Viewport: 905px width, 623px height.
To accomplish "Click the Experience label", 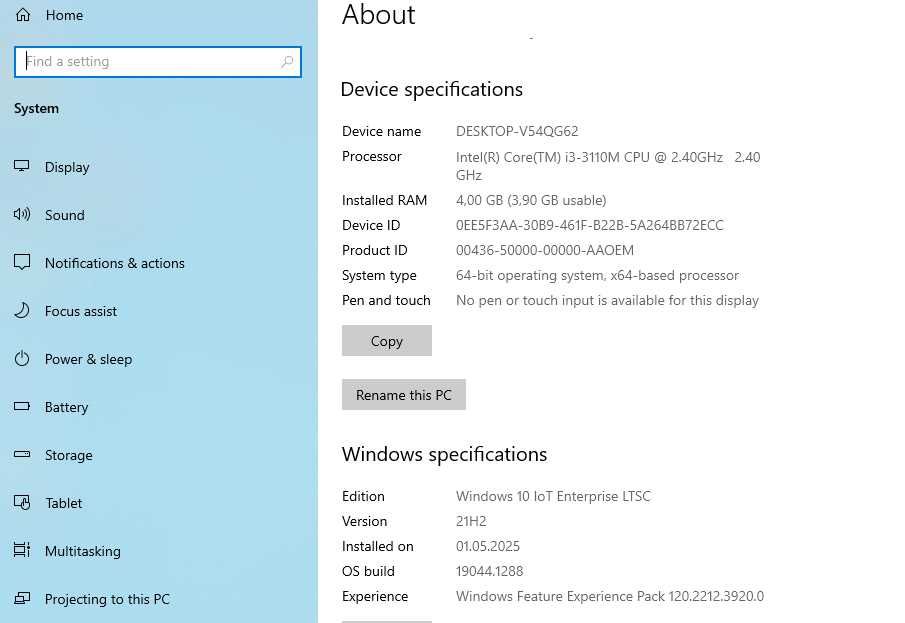I will click(375, 596).
